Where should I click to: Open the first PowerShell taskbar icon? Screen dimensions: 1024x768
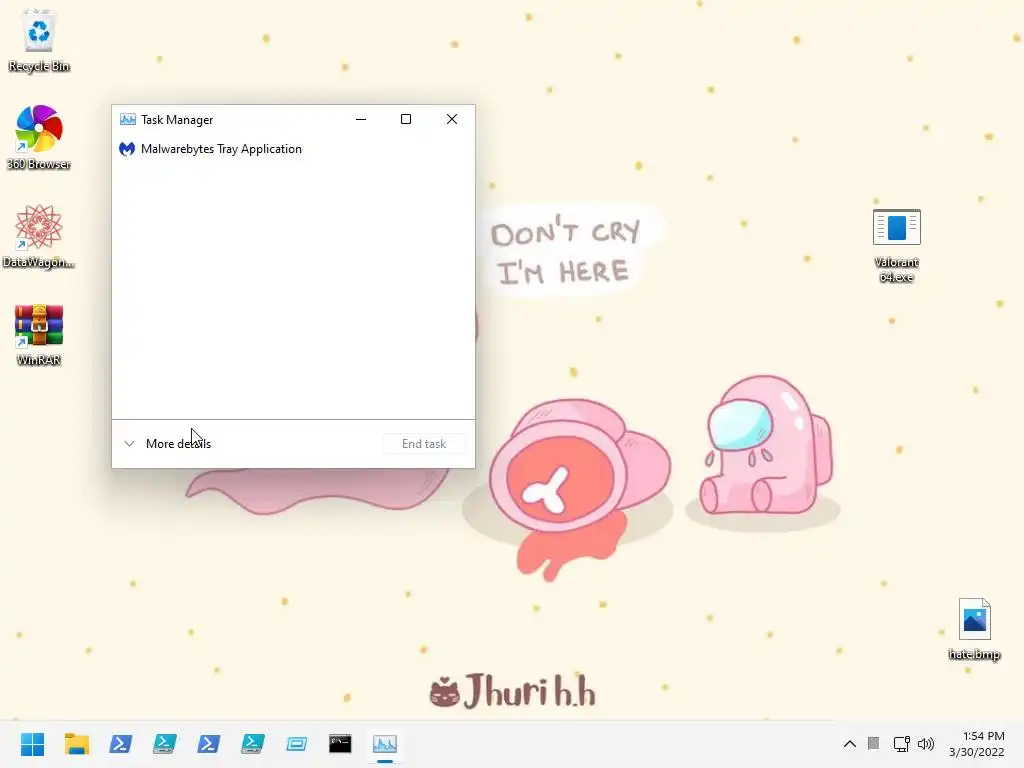pyautogui.click(x=120, y=744)
